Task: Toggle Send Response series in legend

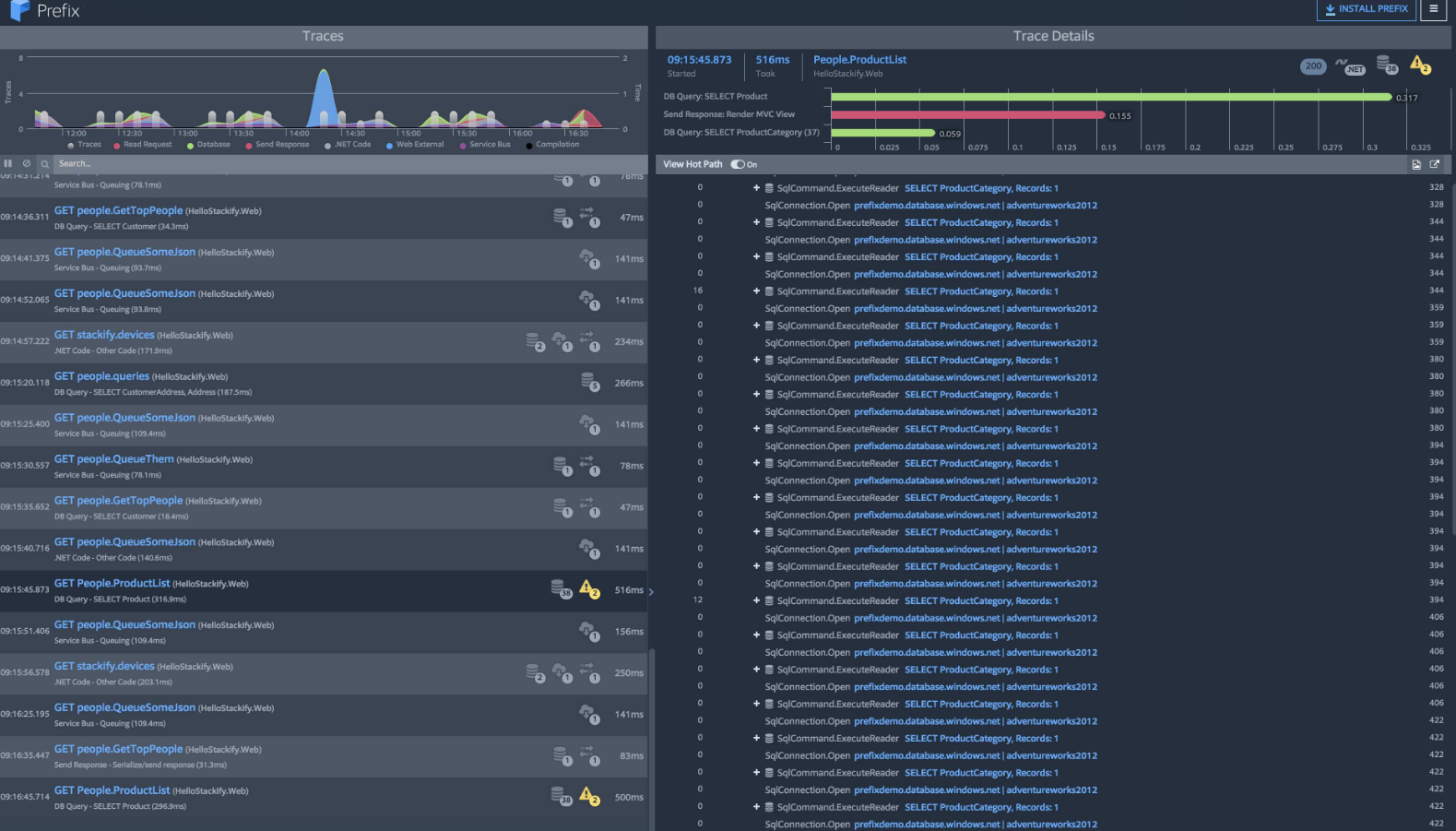Action: (x=277, y=145)
